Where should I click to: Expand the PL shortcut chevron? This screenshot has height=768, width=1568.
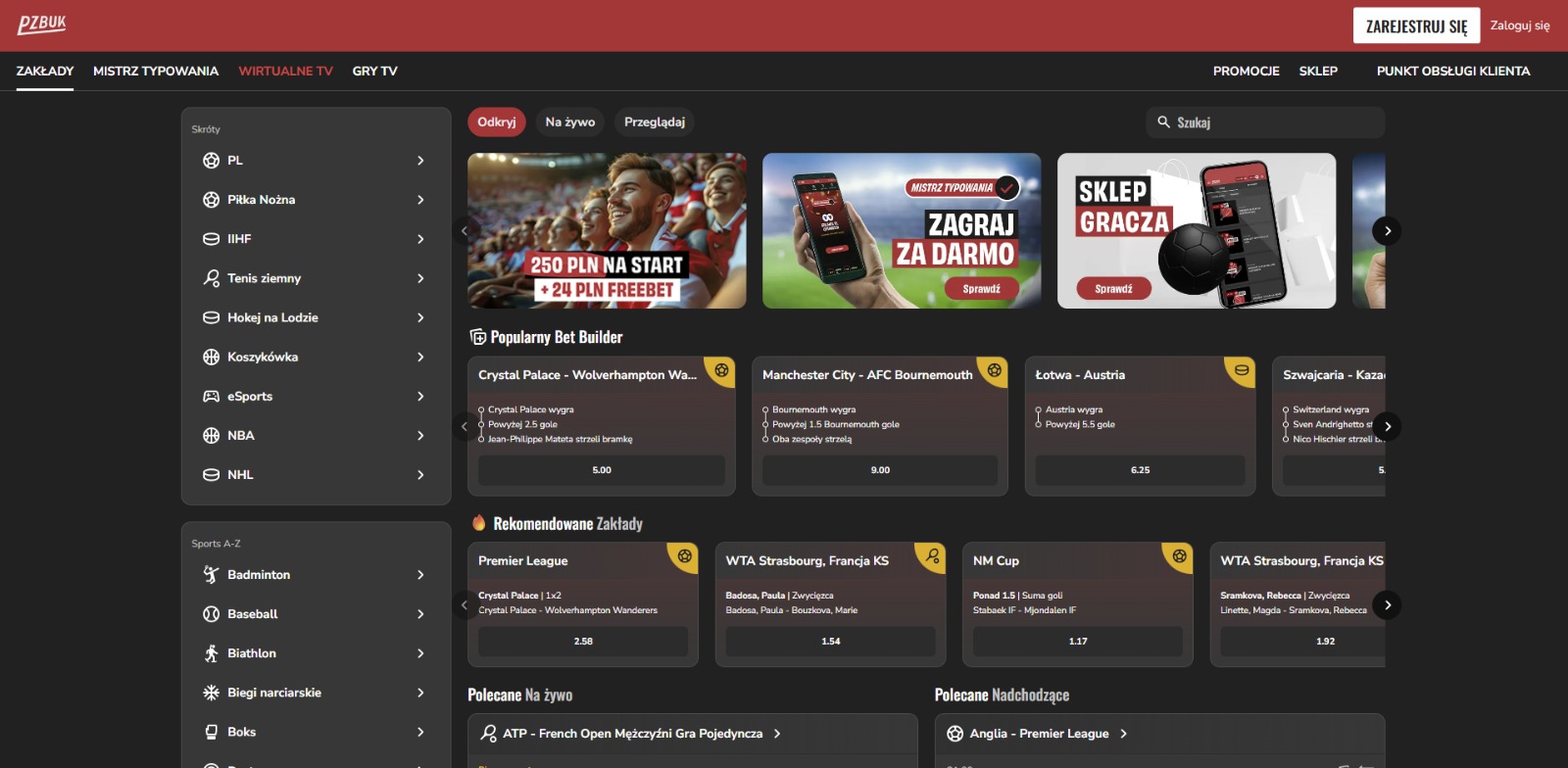(x=420, y=161)
